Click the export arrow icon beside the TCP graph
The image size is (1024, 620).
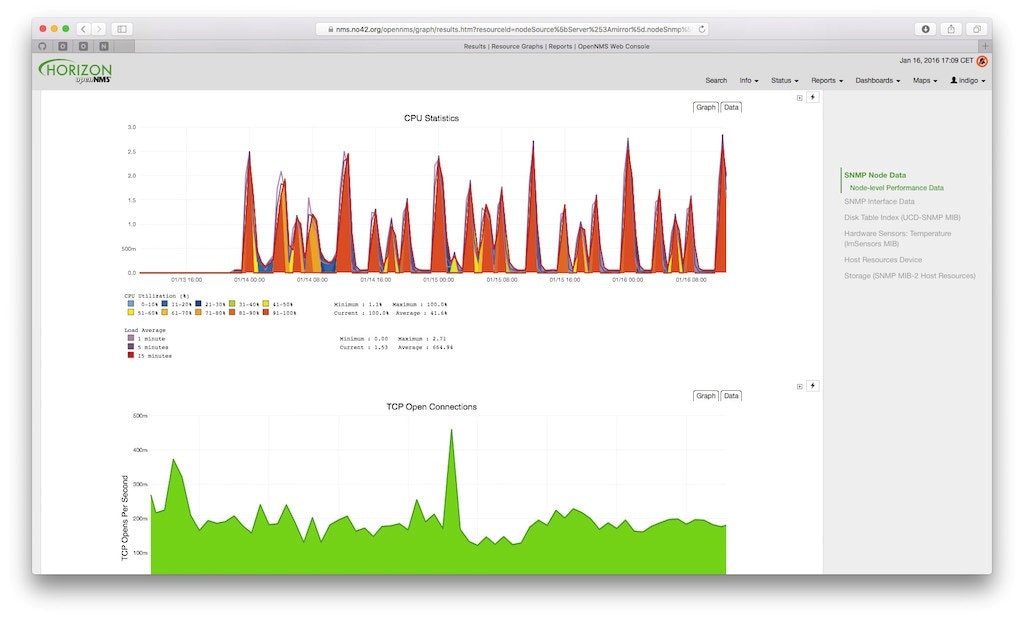[x=812, y=388]
